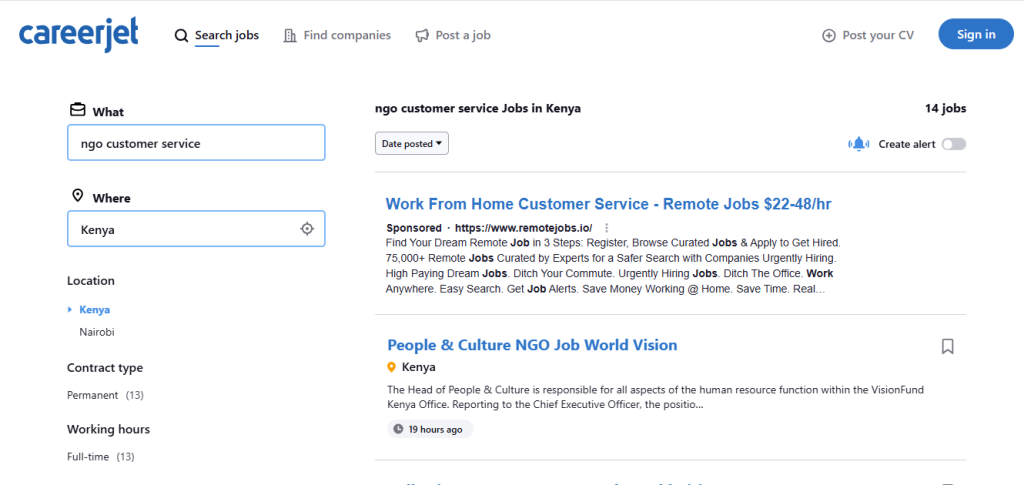Click the orange pin icon next to Kenya

tap(392, 367)
